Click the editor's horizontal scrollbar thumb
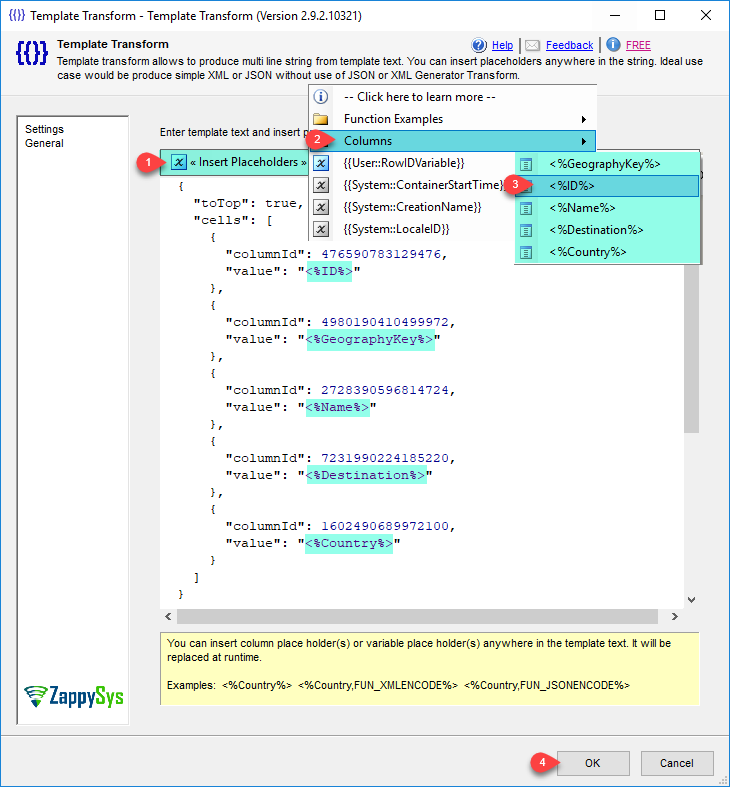The width and height of the screenshot is (730, 787). point(417,616)
